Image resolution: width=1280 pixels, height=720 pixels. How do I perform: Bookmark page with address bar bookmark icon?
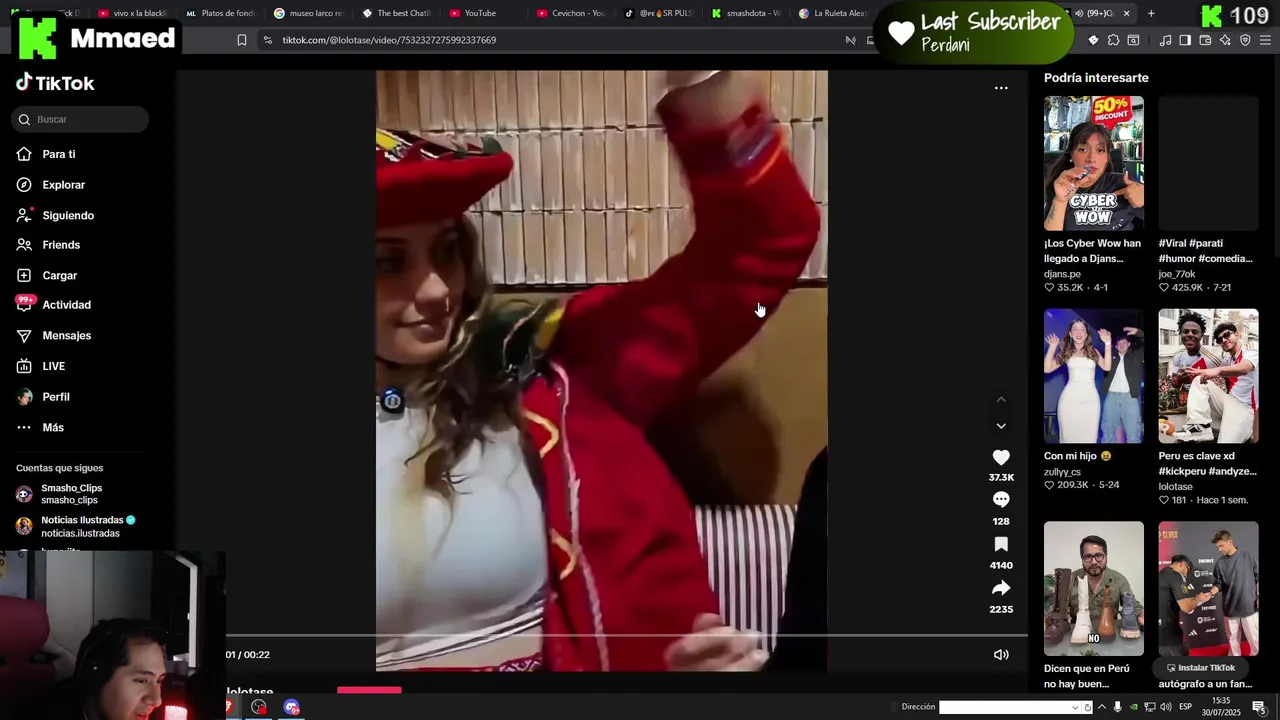pos(242,40)
